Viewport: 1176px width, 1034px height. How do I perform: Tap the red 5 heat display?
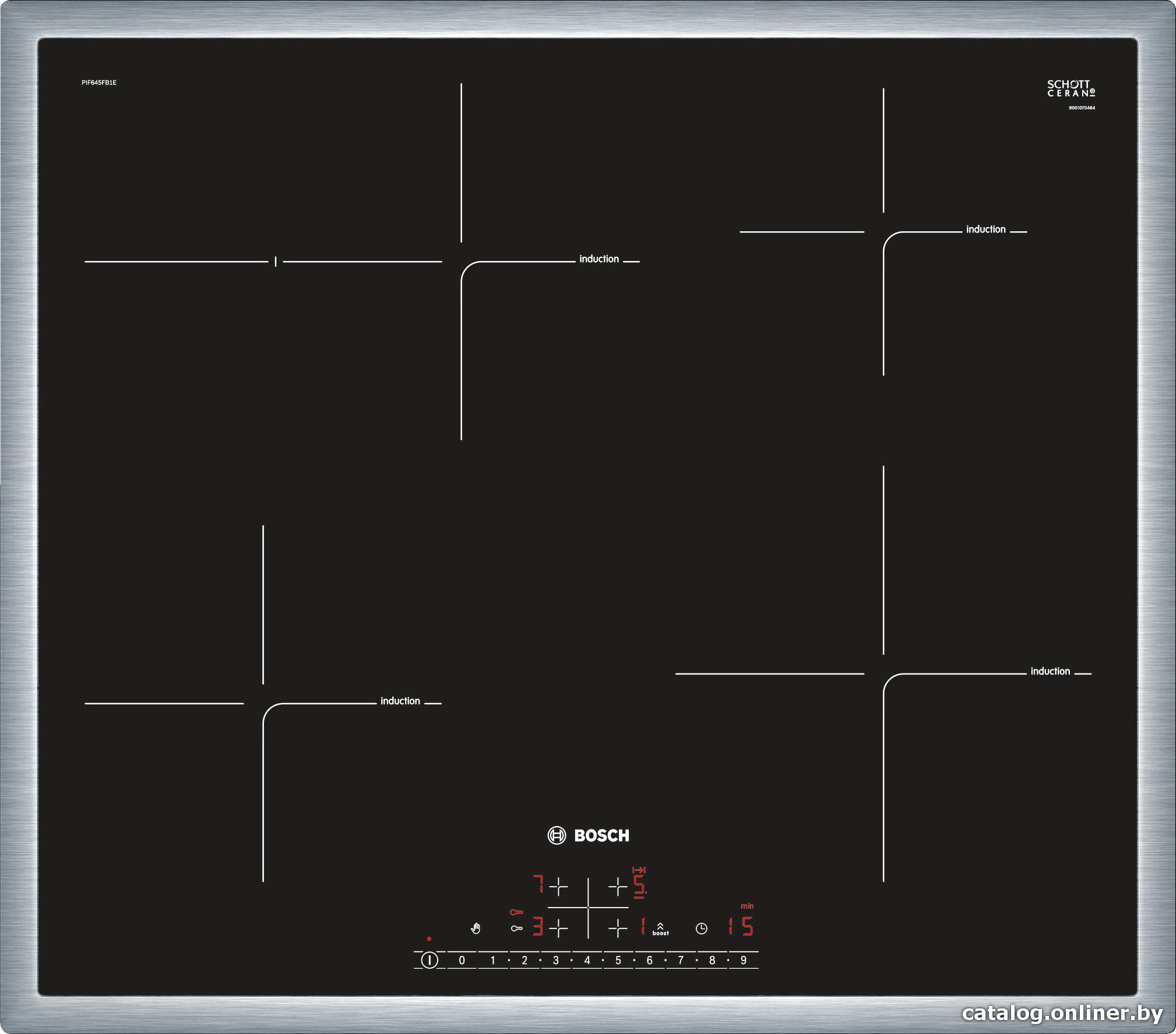(x=640, y=885)
